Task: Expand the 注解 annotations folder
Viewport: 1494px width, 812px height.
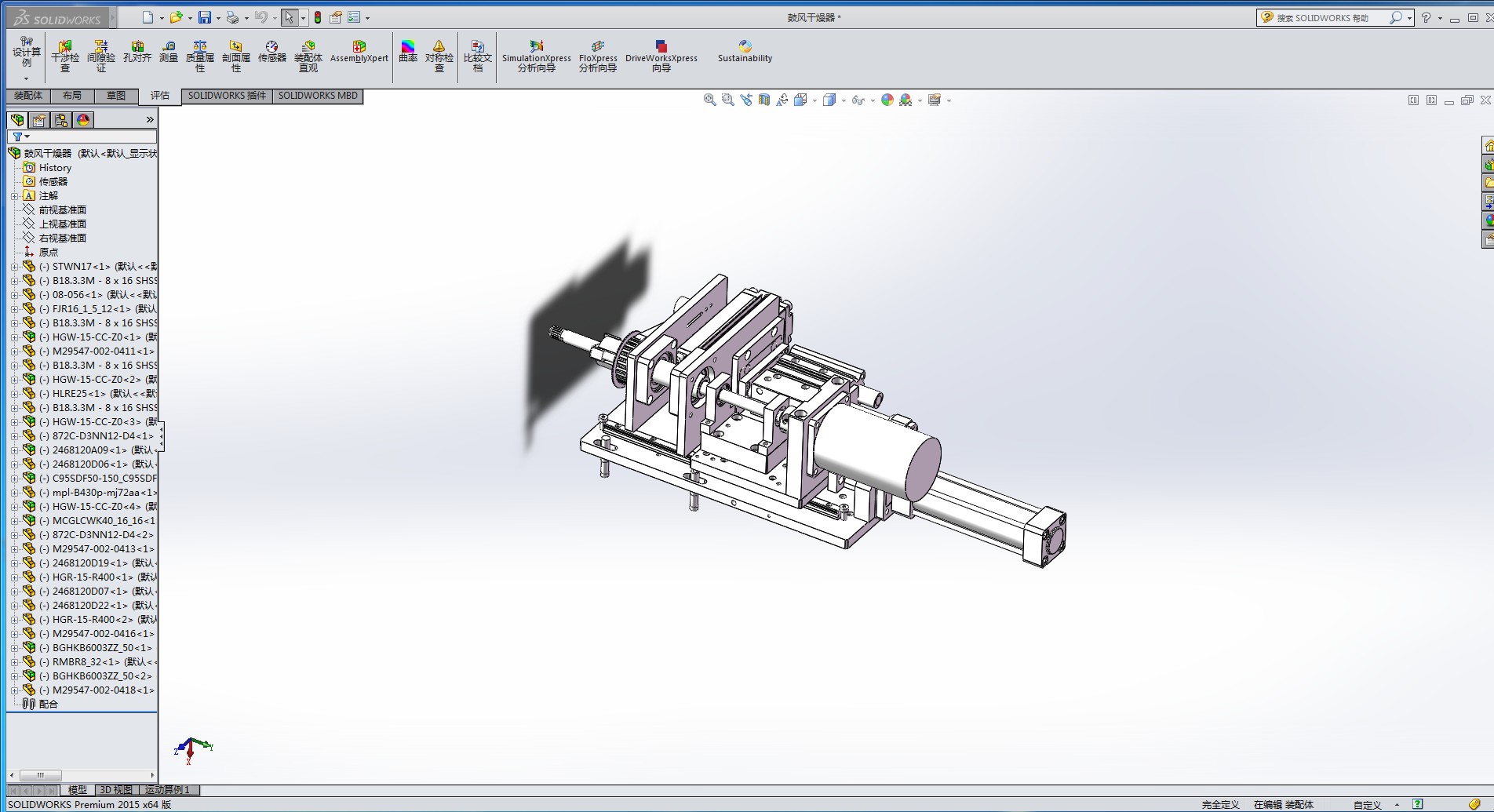Action: coord(14,196)
